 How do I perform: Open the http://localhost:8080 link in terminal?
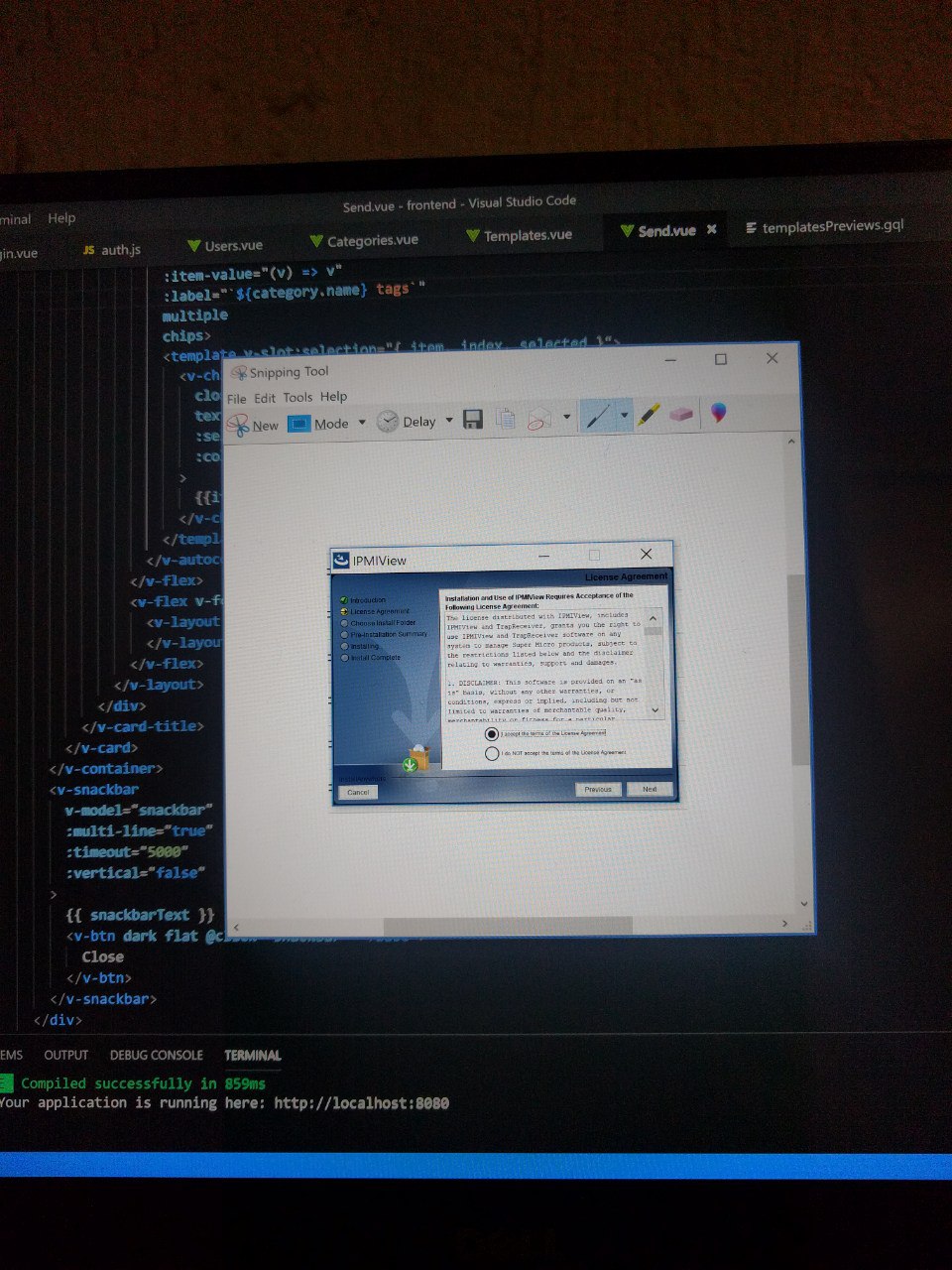click(x=362, y=1102)
